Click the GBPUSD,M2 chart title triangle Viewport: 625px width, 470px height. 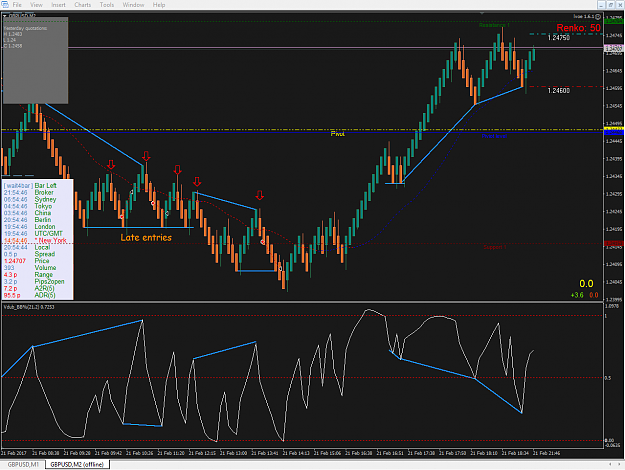pos(5,16)
